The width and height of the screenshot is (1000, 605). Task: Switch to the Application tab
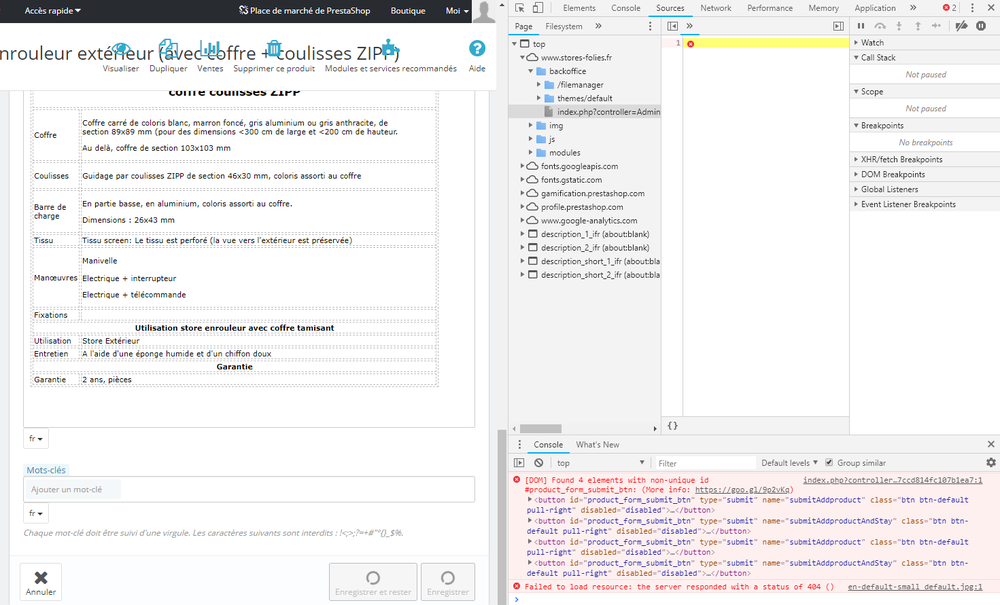coord(875,8)
